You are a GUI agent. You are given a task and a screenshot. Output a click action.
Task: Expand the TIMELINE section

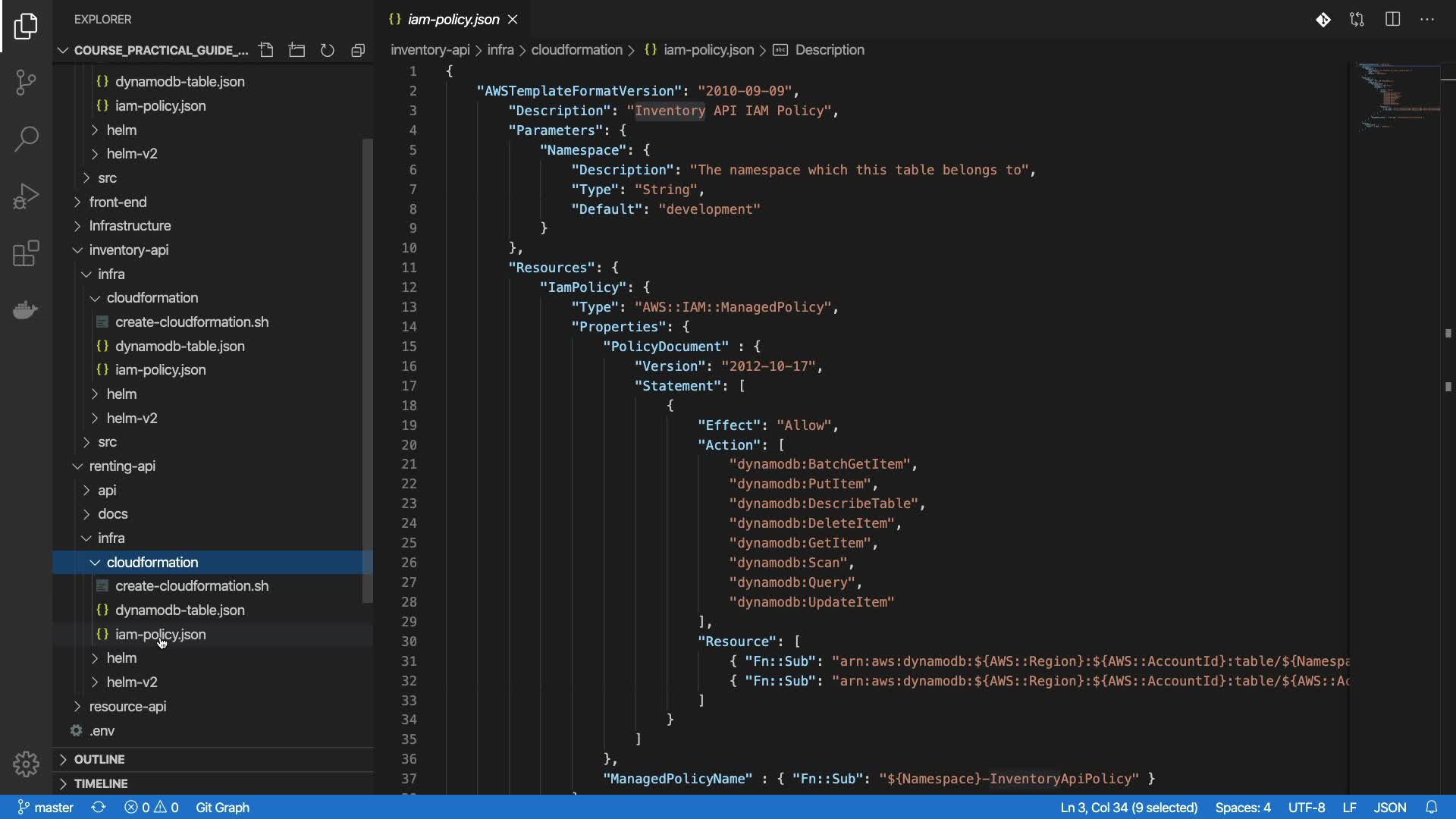click(x=100, y=783)
